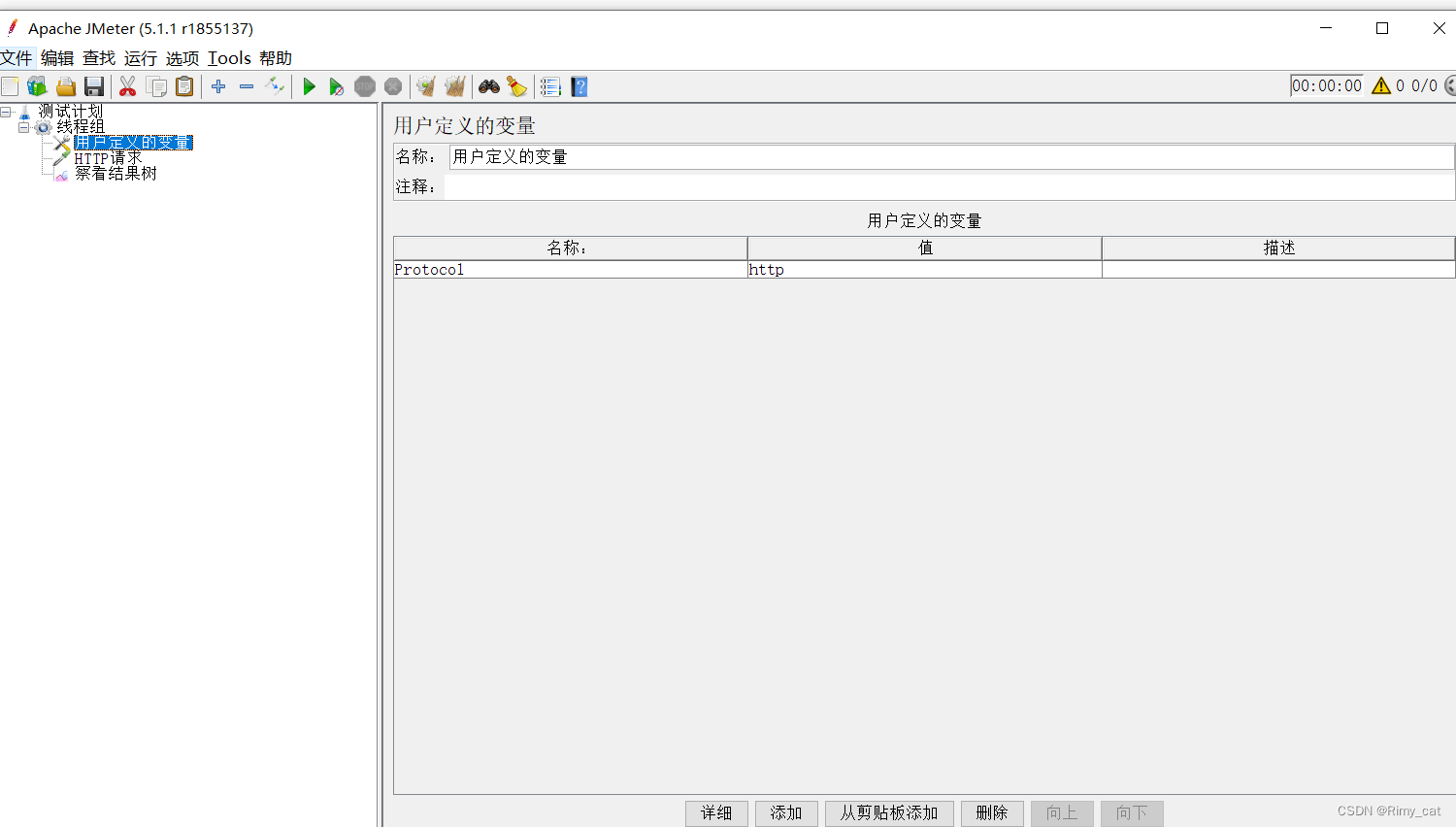Save the test plan with the floppy disk icon
Screen dimensions: 1456x827
coord(93,86)
